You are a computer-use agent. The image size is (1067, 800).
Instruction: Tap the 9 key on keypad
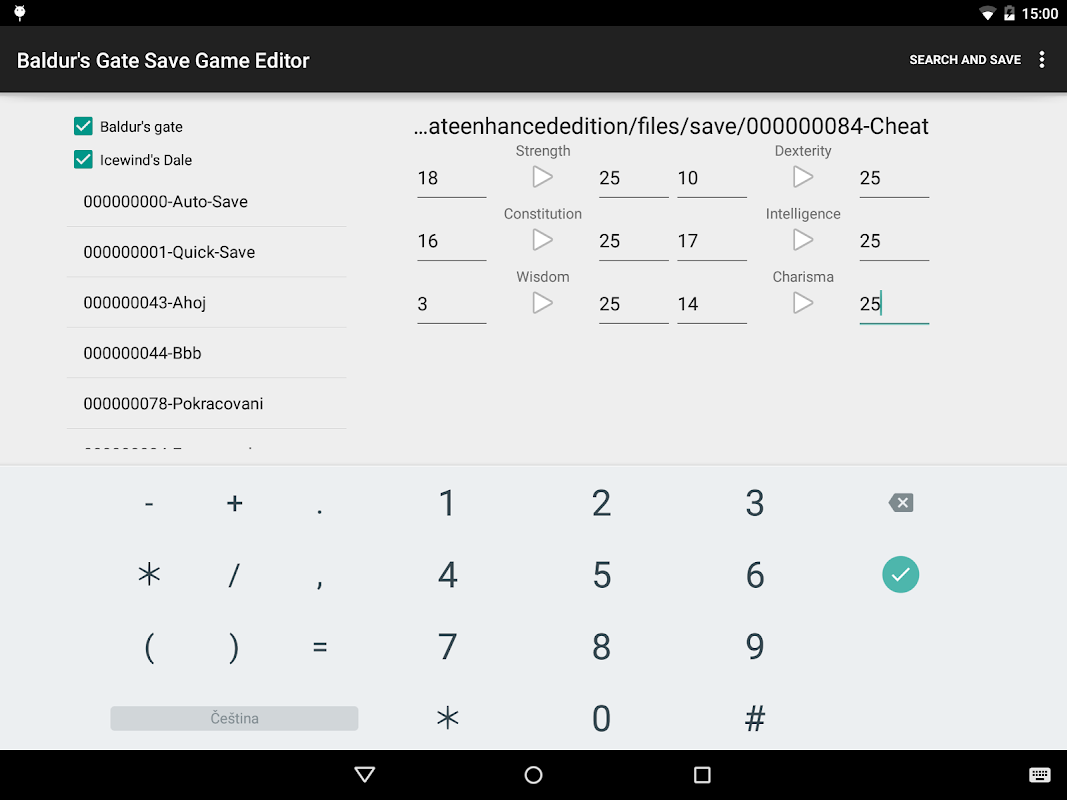click(755, 646)
